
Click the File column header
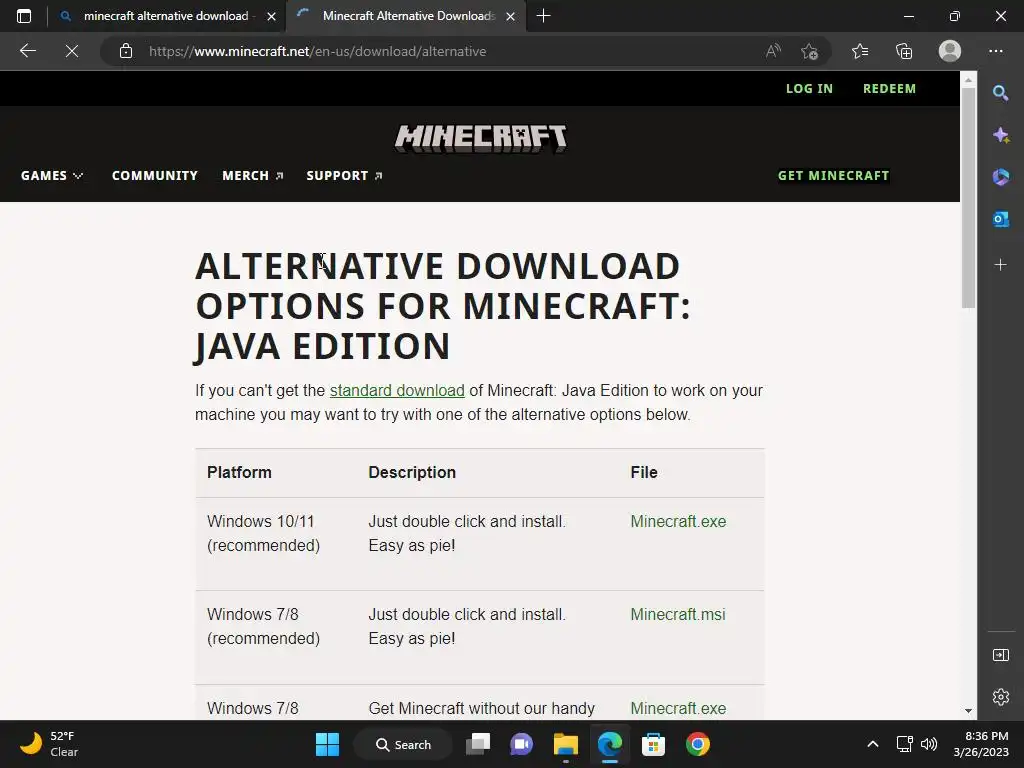pos(644,472)
